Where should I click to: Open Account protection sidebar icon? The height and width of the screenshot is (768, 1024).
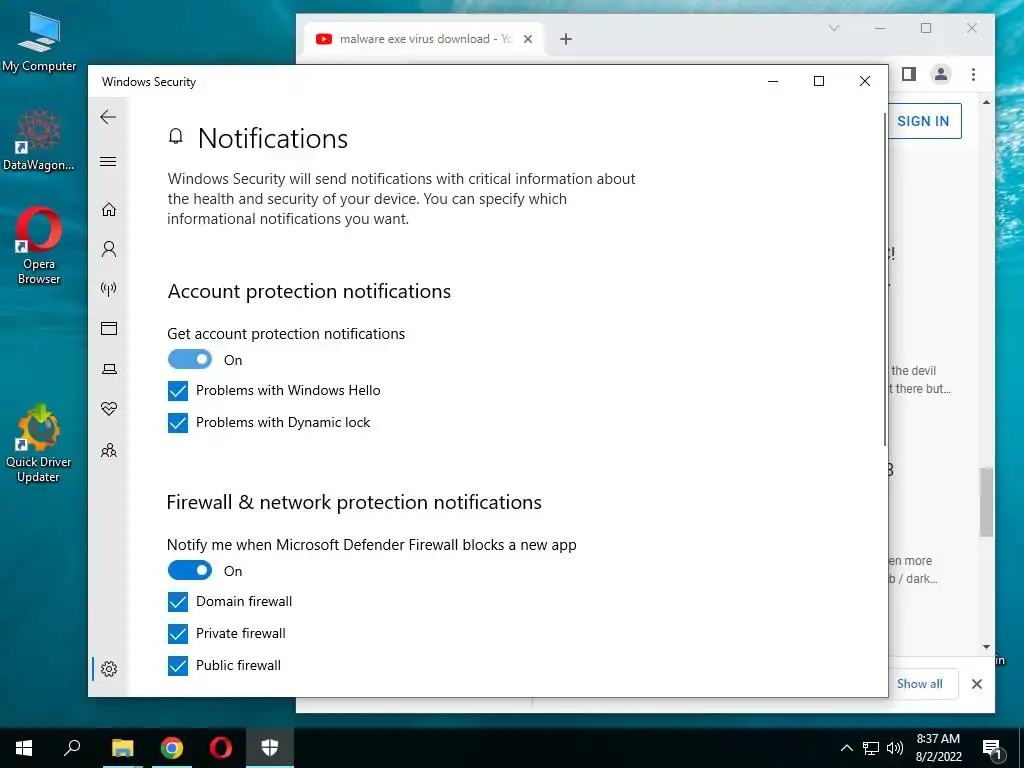[109, 249]
